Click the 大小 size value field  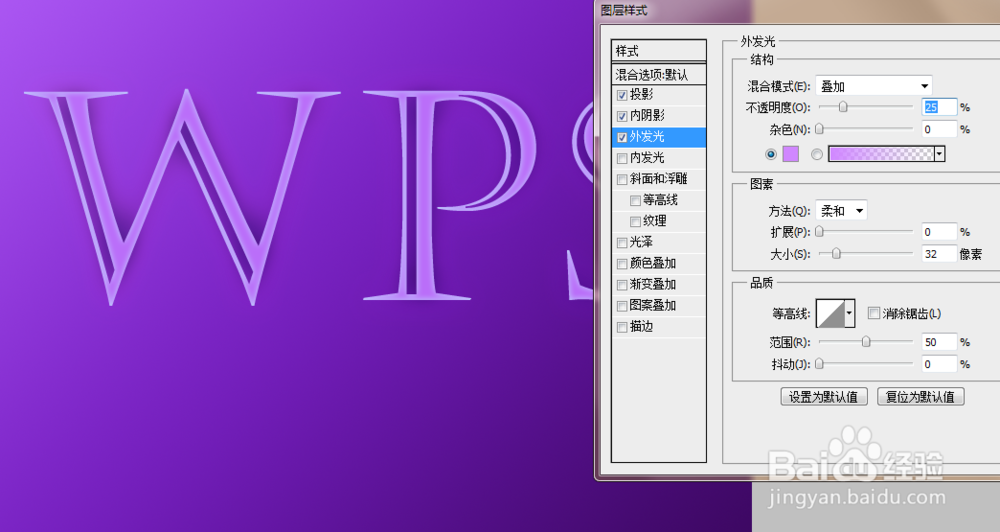939,254
